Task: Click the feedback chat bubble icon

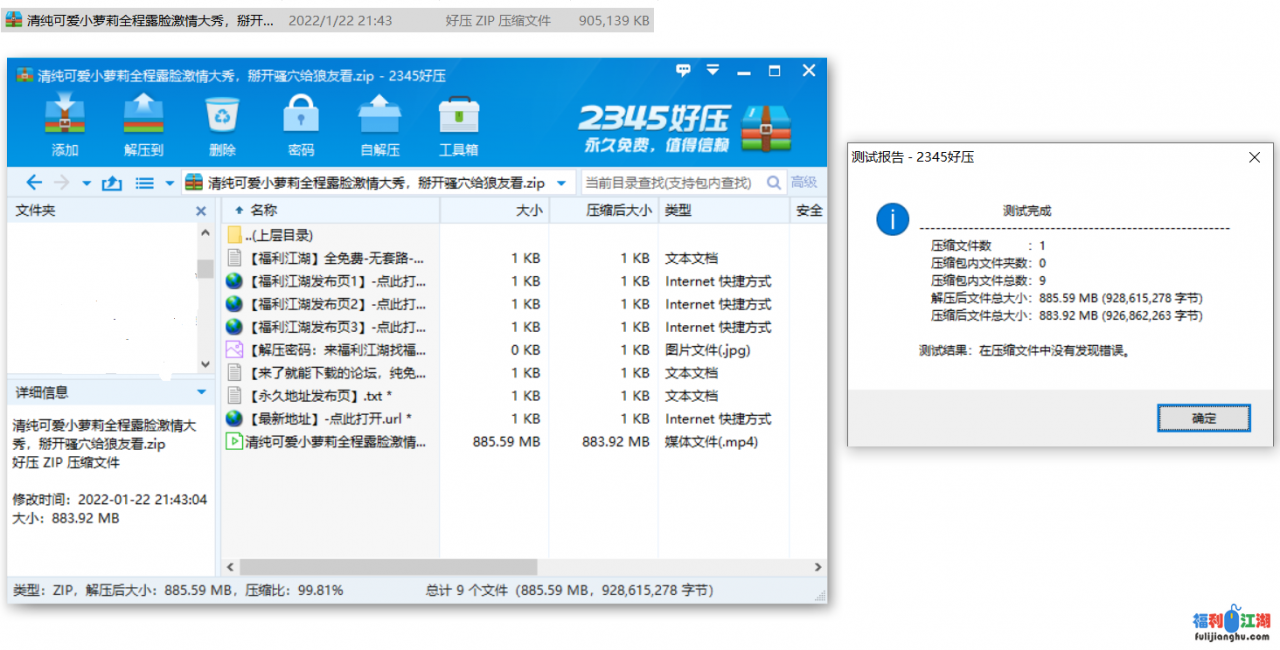Action: [684, 72]
